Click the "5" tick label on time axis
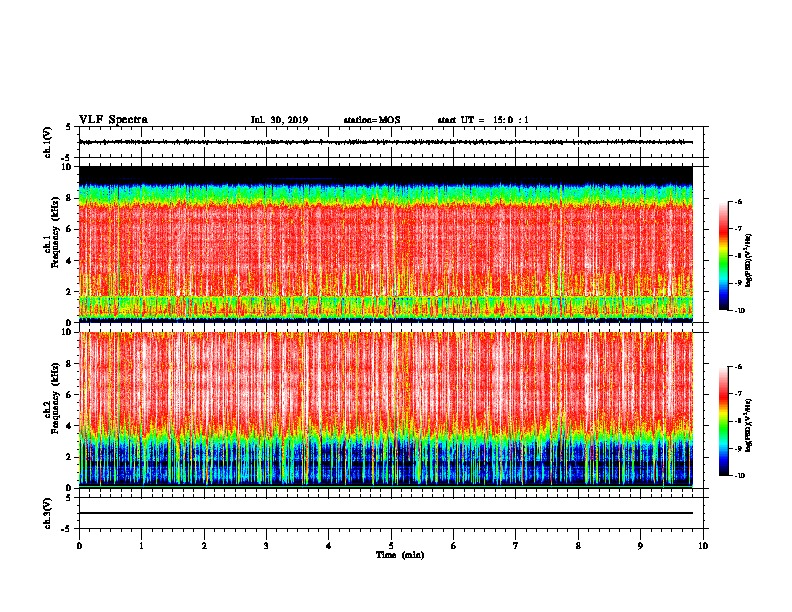This screenshot has height=612, width=792. (391, 546)
